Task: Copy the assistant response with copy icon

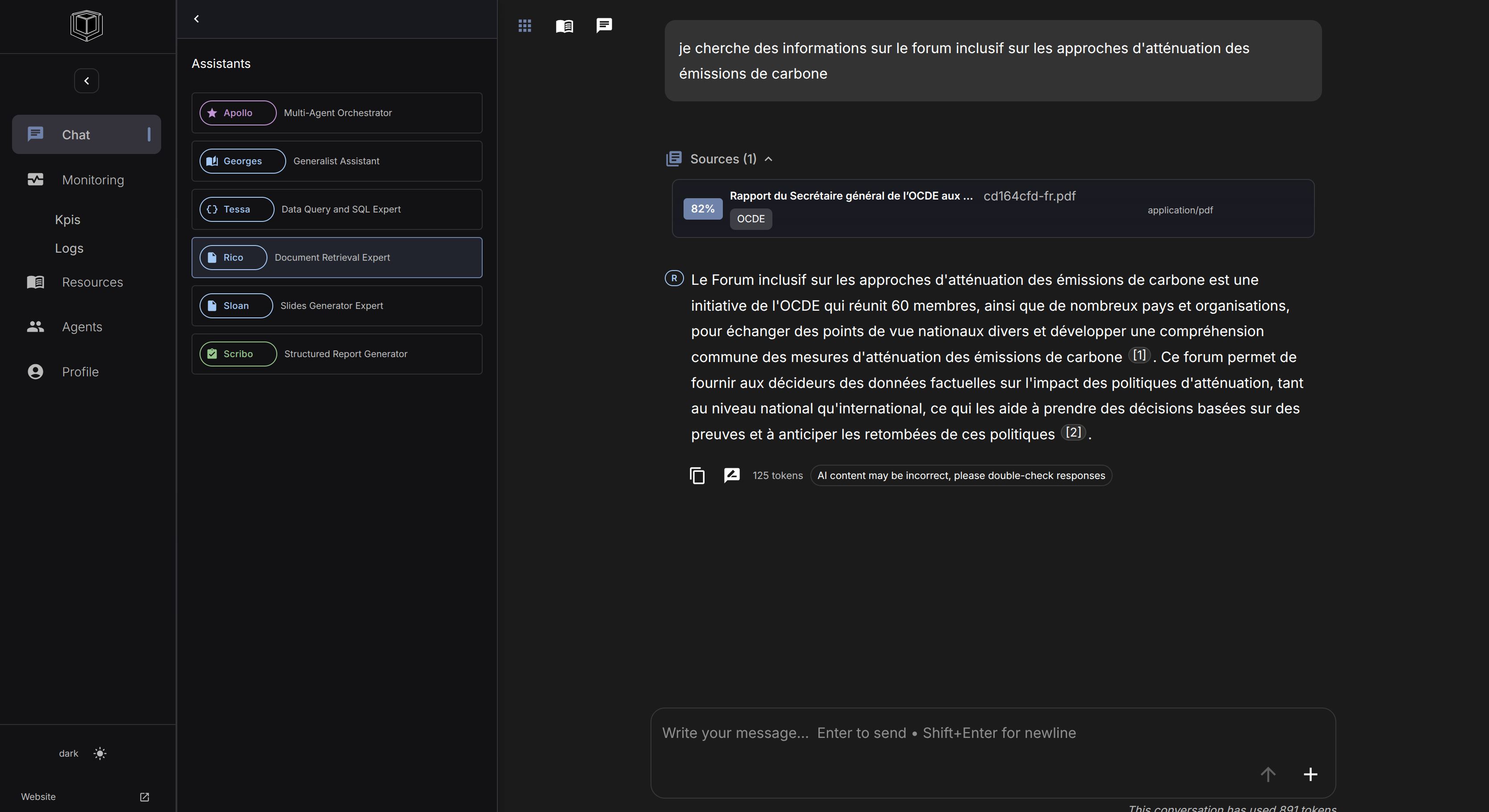Action: coord(697,475)
